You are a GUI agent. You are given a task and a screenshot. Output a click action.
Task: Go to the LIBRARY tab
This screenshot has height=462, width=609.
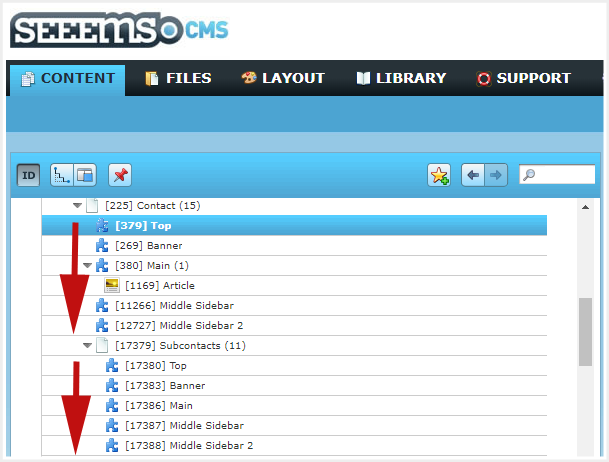400,78
